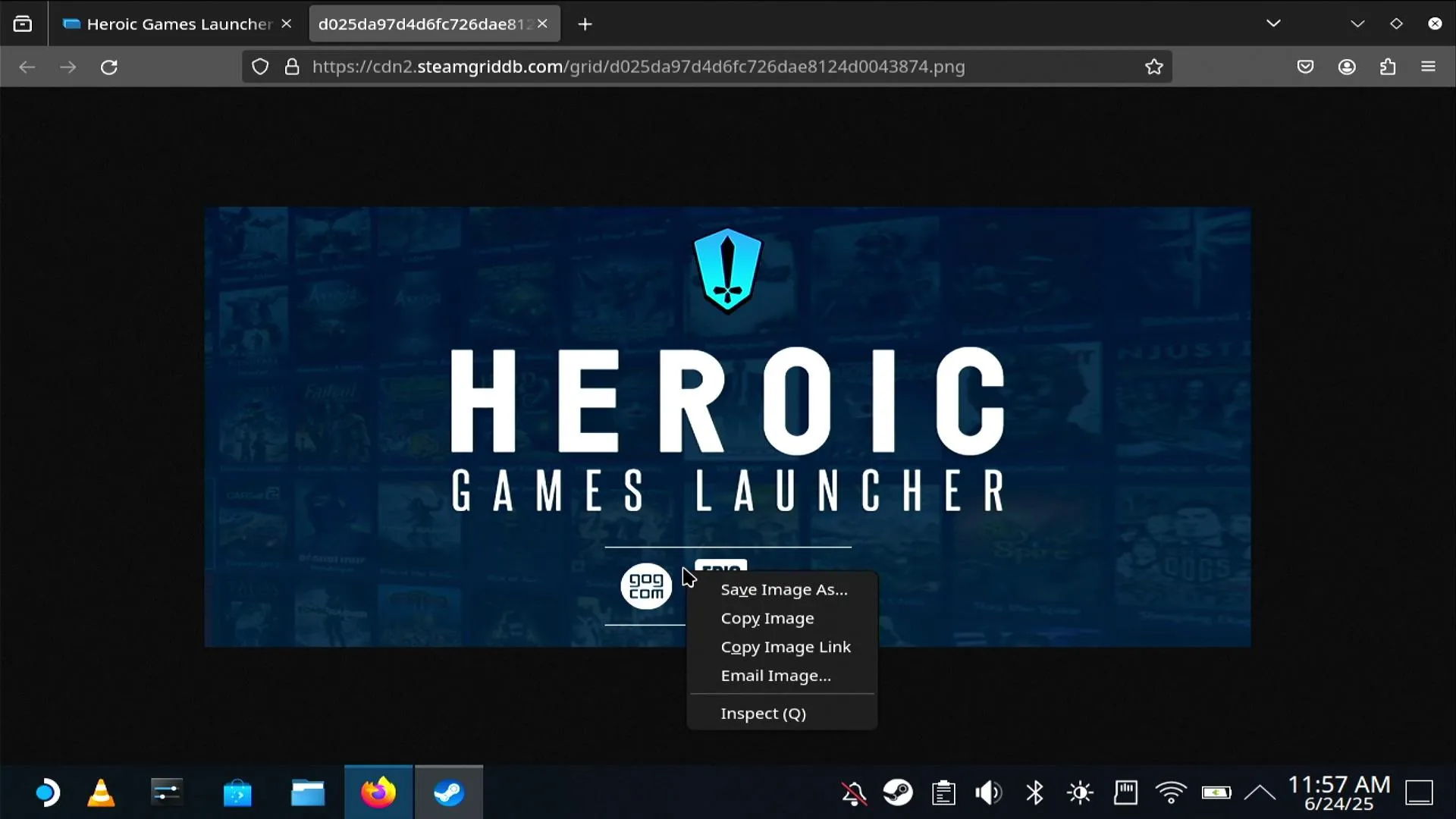Open the volume slider speaker icon
Image resolution: width=1456 pixels, height=819 pixels.
pos(989,793)
